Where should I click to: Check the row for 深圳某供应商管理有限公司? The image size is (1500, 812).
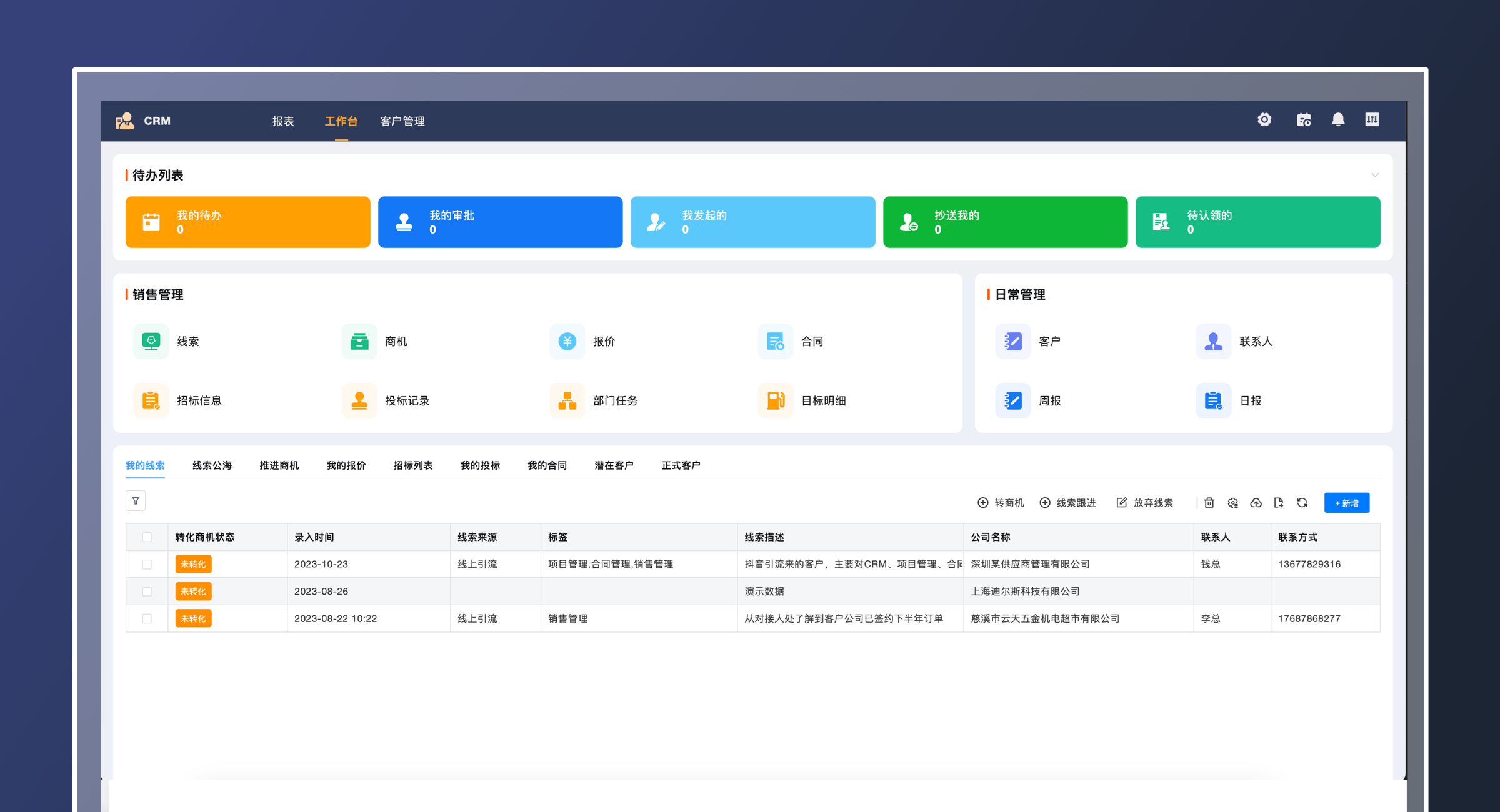point(147,564)
